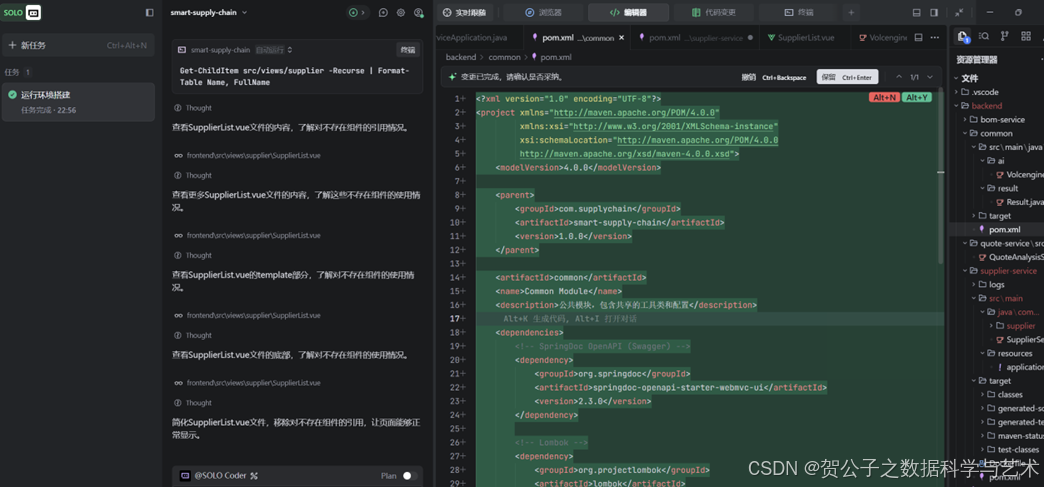1044x487 pixels.
Task: Open the editor more actions menu
Action: click(935, 38)
